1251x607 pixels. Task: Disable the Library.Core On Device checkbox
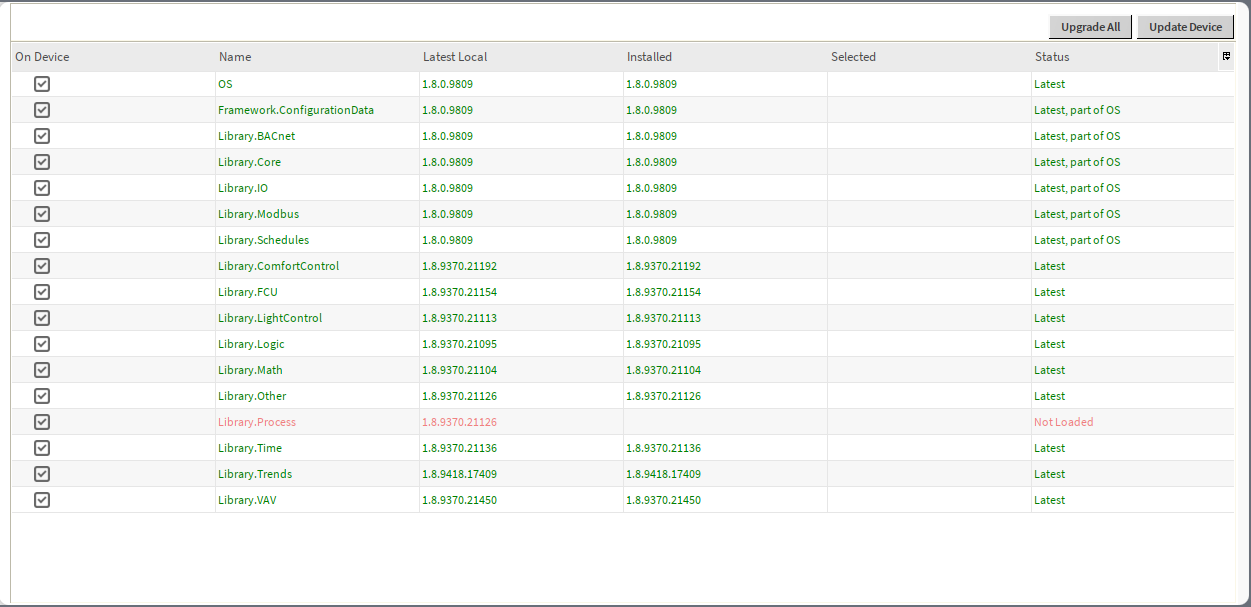point(41,161)
